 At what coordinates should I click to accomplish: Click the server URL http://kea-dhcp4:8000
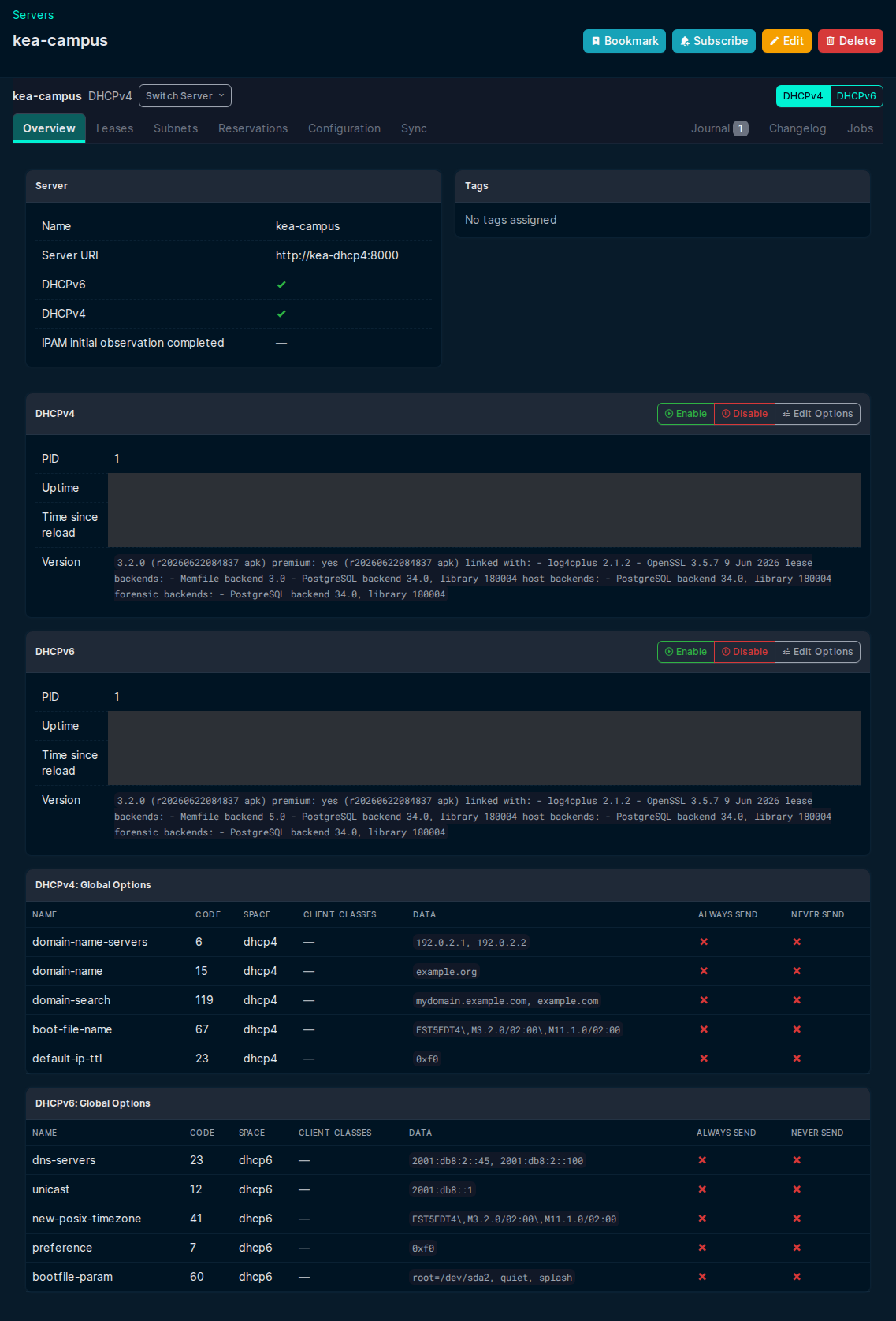coord(337,255)
